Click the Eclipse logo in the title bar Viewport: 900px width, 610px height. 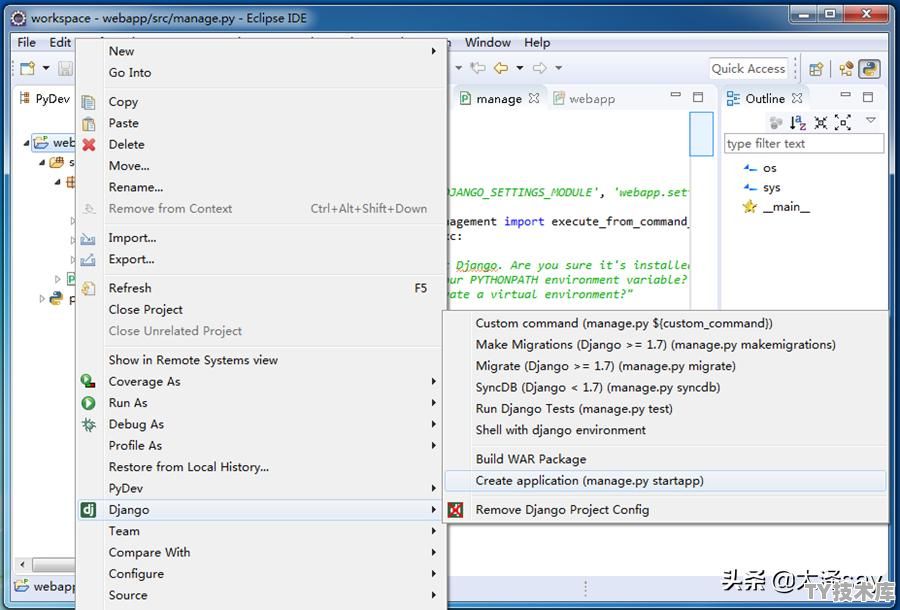coord(18,18)
